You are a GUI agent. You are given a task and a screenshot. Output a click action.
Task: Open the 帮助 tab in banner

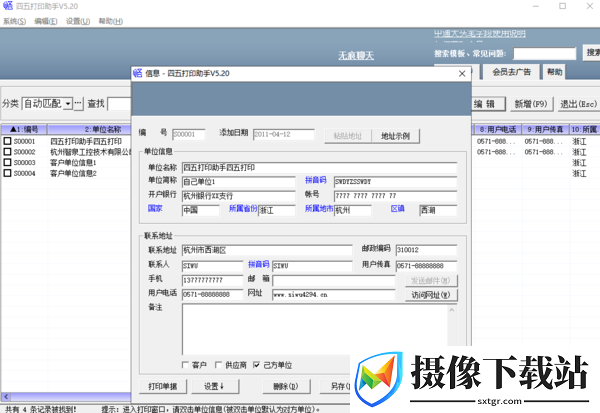(x=554, y=72)
